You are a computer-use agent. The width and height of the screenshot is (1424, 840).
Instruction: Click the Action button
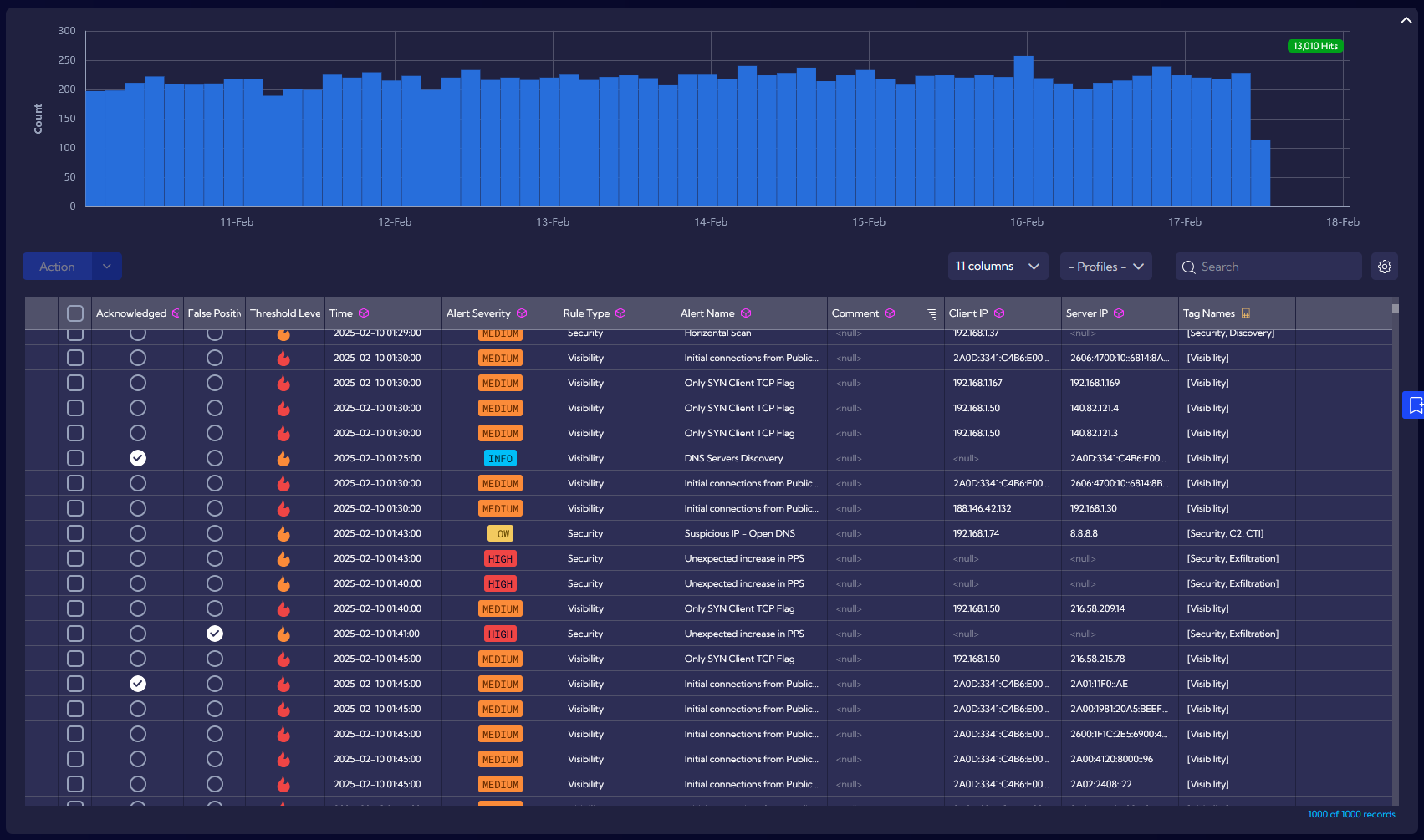click(57, 267)
